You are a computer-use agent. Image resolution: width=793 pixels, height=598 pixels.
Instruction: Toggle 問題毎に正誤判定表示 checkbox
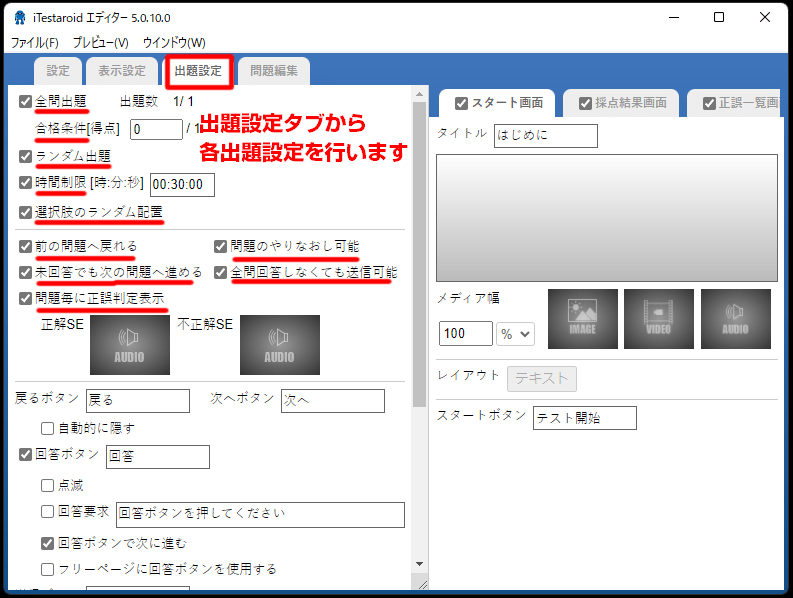[25, 298]
